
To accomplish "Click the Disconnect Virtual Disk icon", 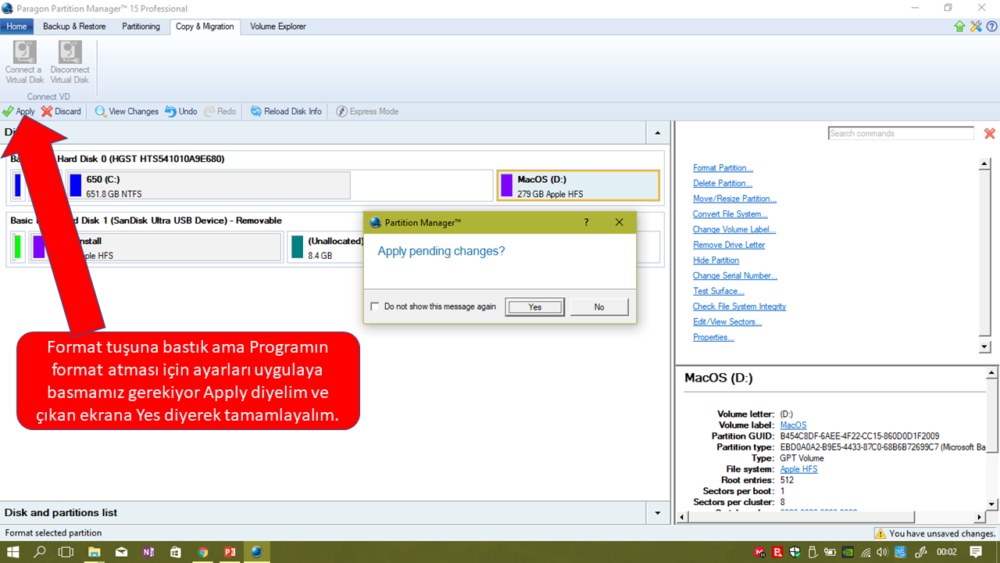I will [70, 53].
